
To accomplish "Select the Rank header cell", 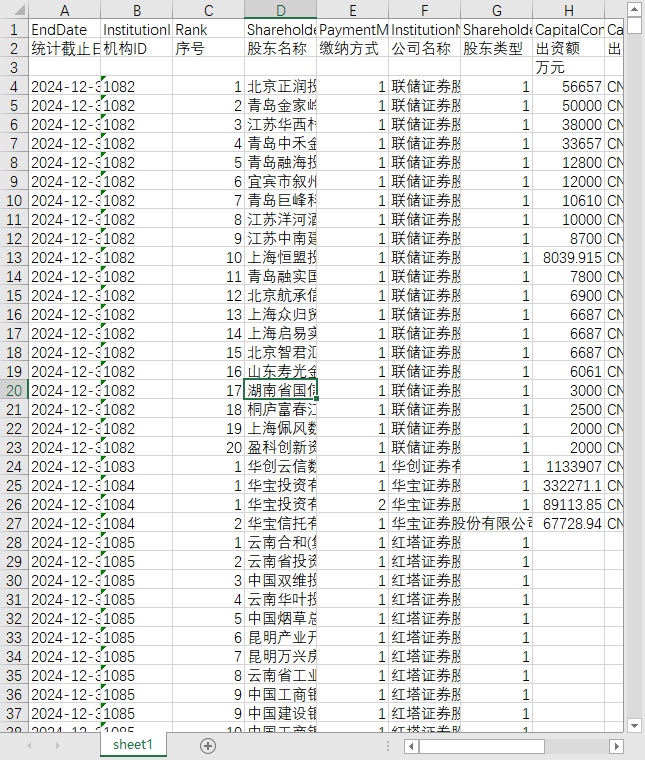I will click(208, 30).
